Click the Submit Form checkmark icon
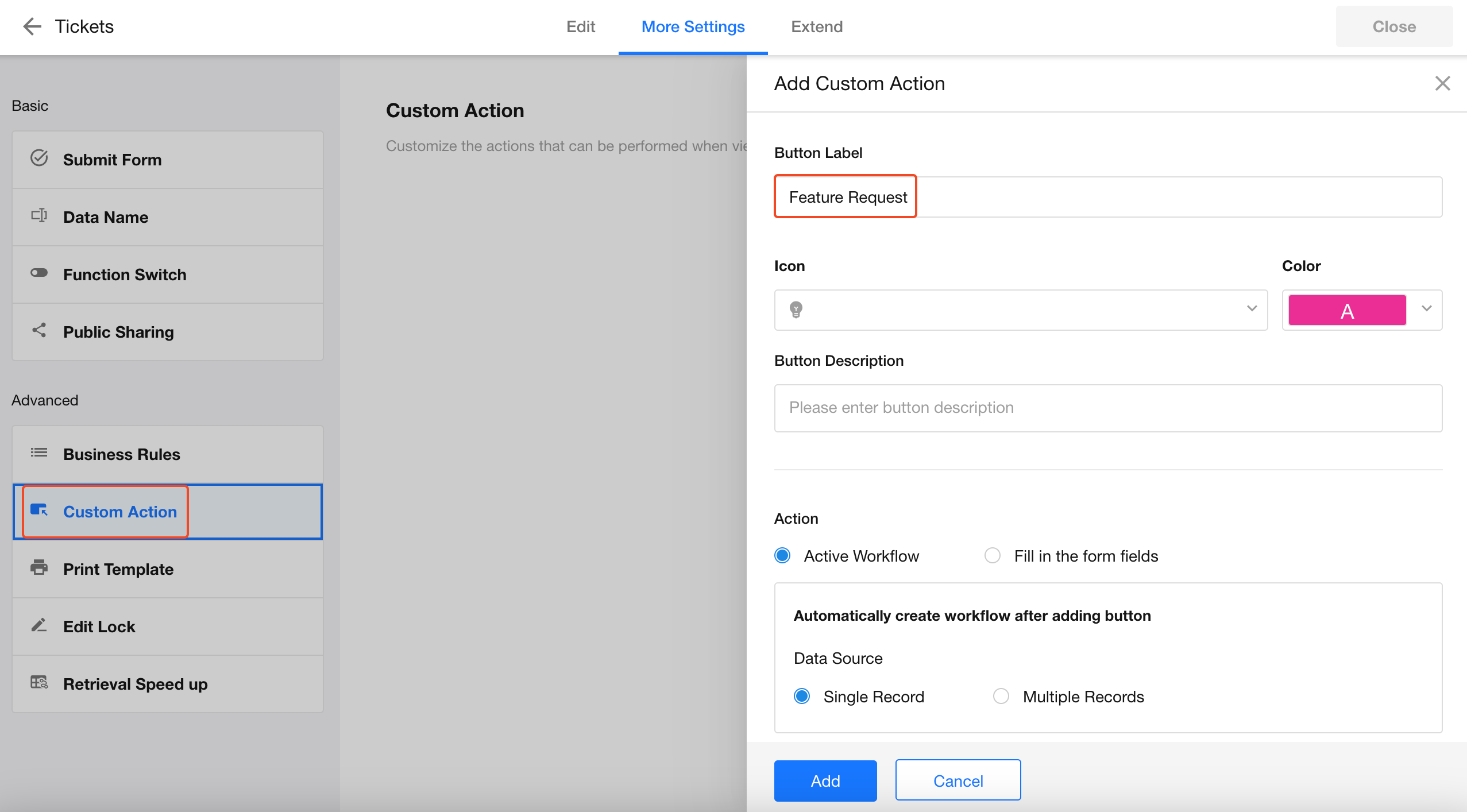This screenshot has height=812, width=1467. pyautogui.click(x=39, y=158)
